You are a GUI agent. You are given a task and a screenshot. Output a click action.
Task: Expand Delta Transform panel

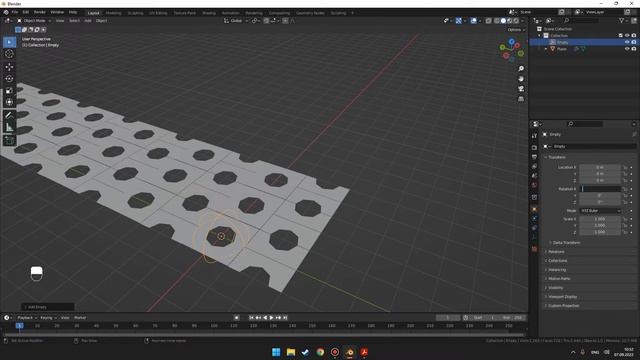click(566, 242)
